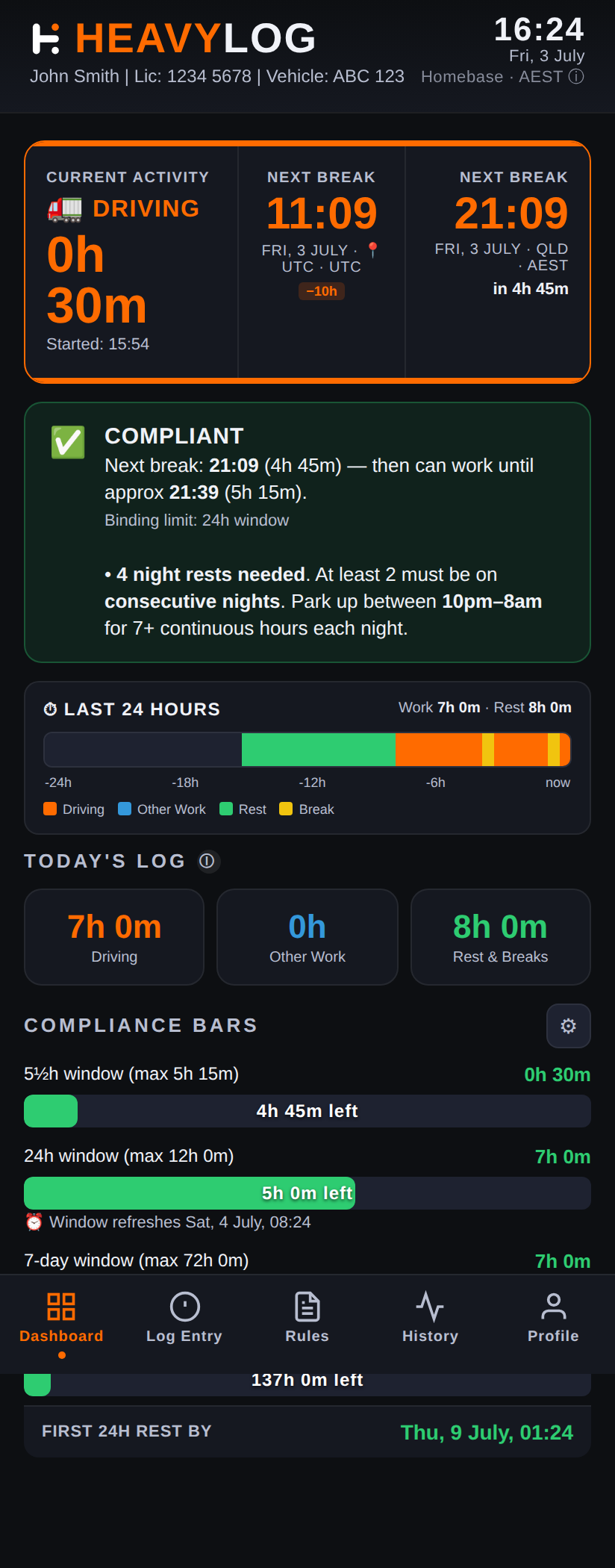Screen dimensions: 615x1568
Task: Click the last 24 hours timeline bar
Action: [x=307, y=750]
